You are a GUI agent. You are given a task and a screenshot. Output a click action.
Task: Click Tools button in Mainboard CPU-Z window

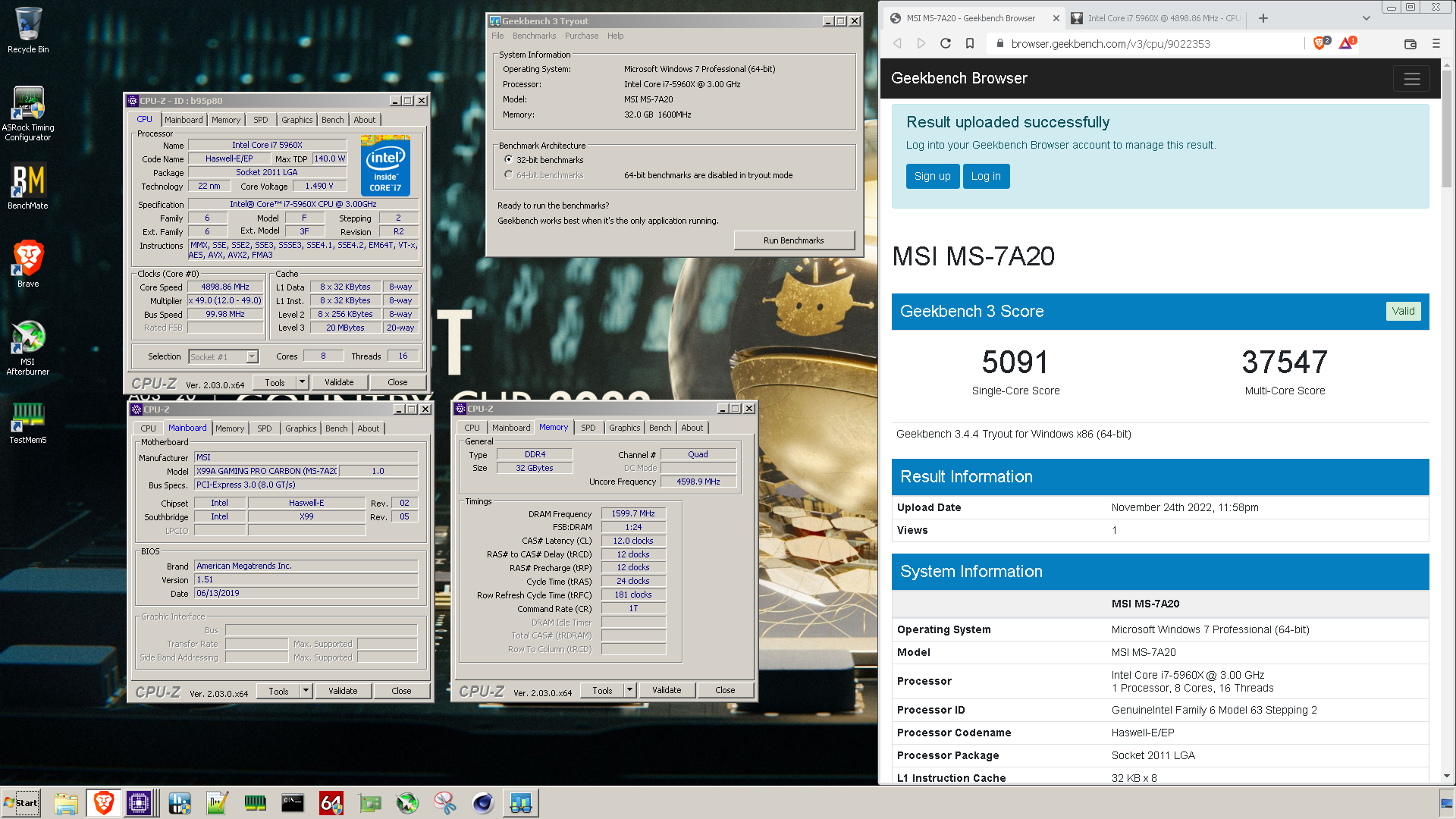[x=278, y=691]
